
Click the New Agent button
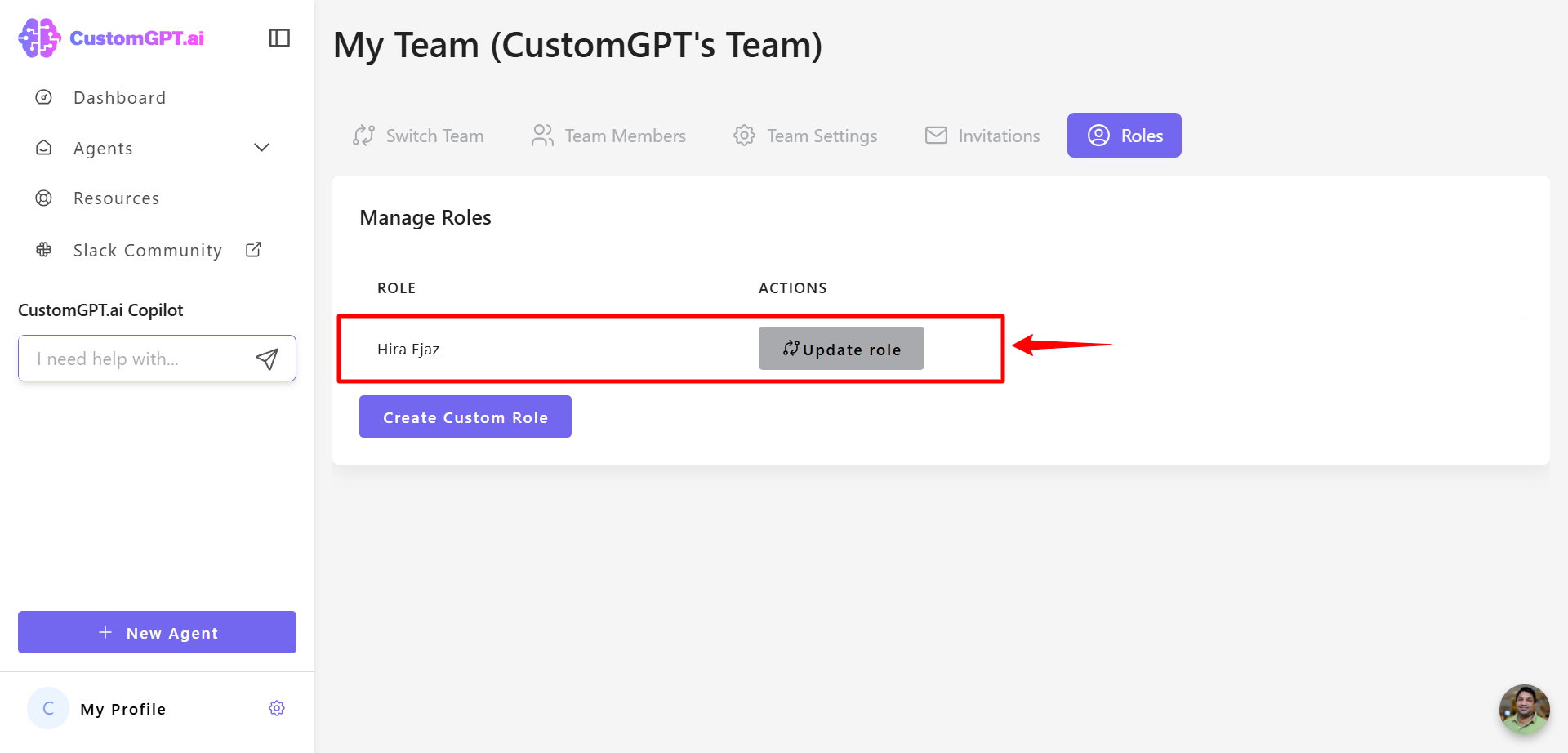(157, 632)
